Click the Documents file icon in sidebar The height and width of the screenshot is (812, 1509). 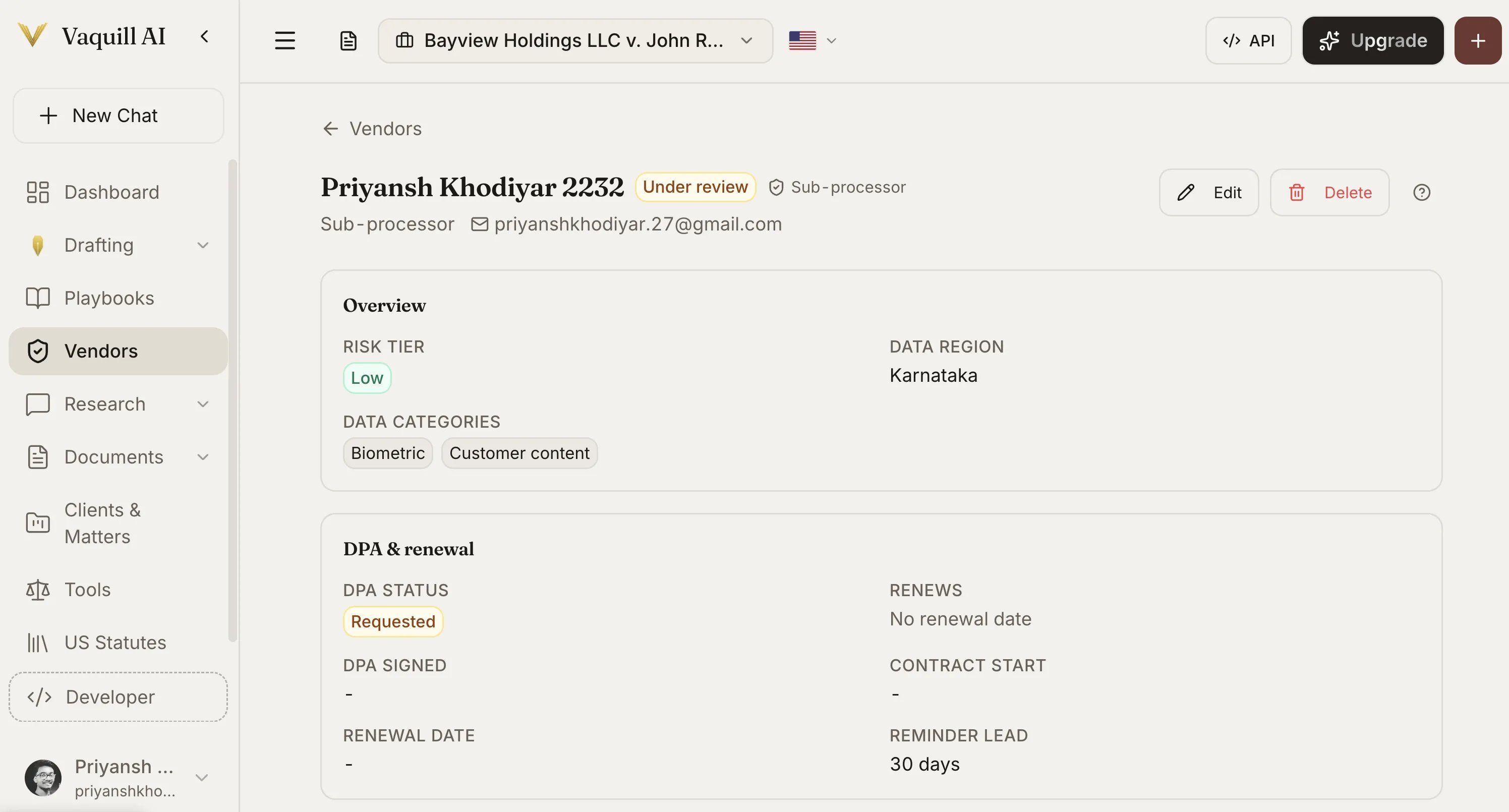37,457
